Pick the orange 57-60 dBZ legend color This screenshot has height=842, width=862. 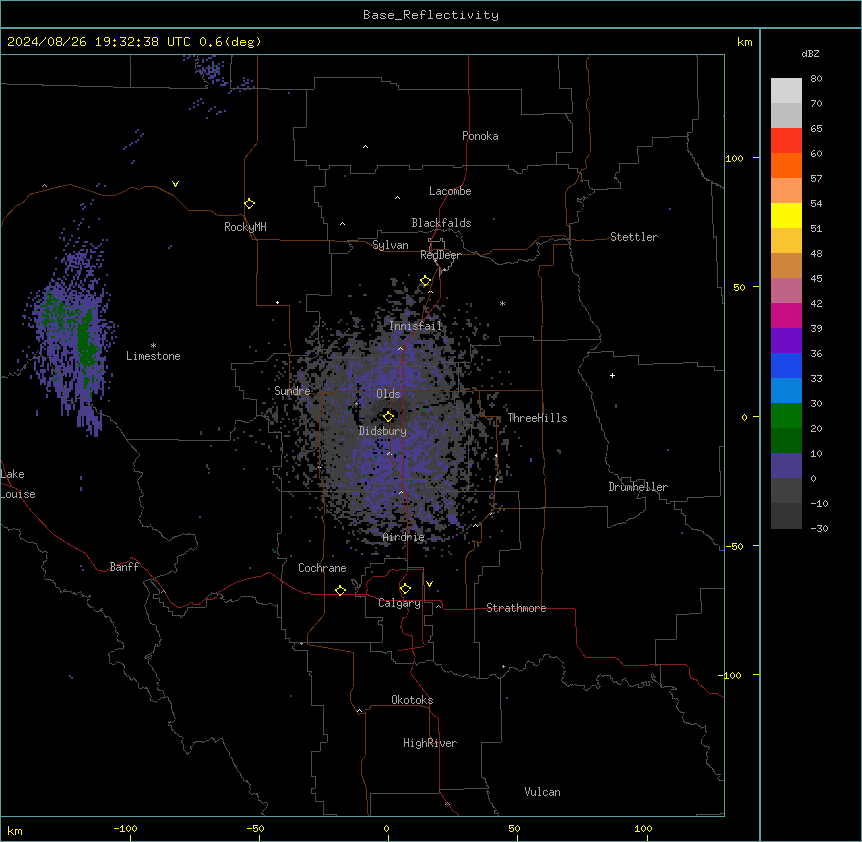[786, 165]
